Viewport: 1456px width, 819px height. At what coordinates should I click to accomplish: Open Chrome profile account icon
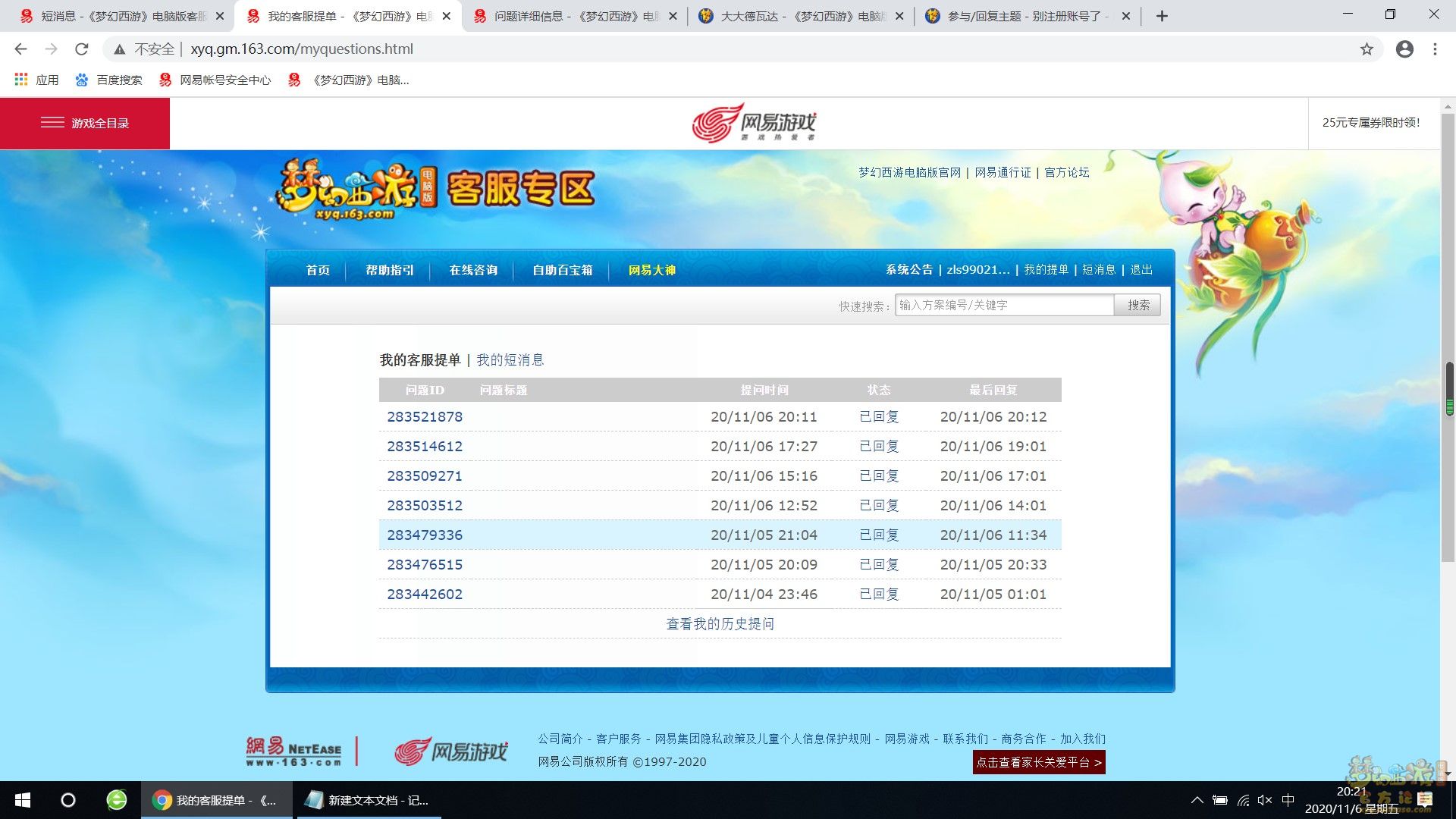(x=1404, y=49)
